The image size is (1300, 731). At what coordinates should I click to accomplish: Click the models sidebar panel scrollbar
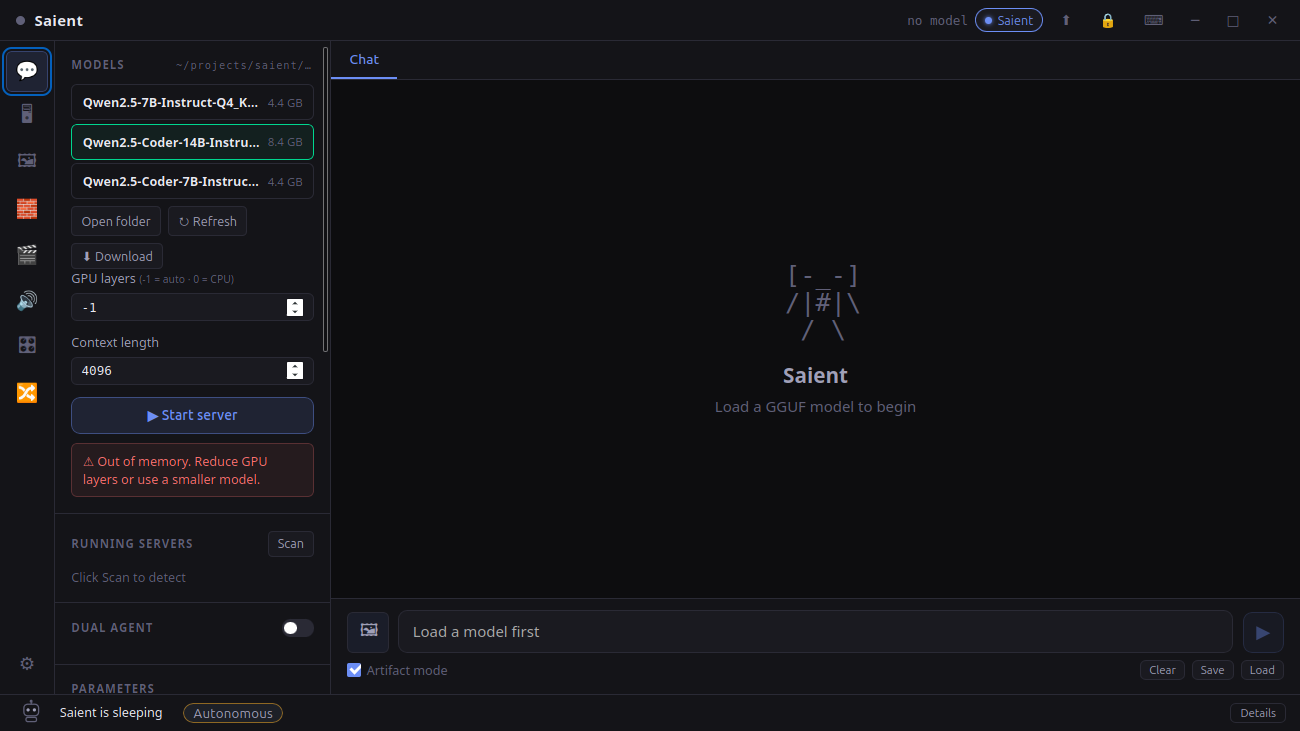(326, 200)
